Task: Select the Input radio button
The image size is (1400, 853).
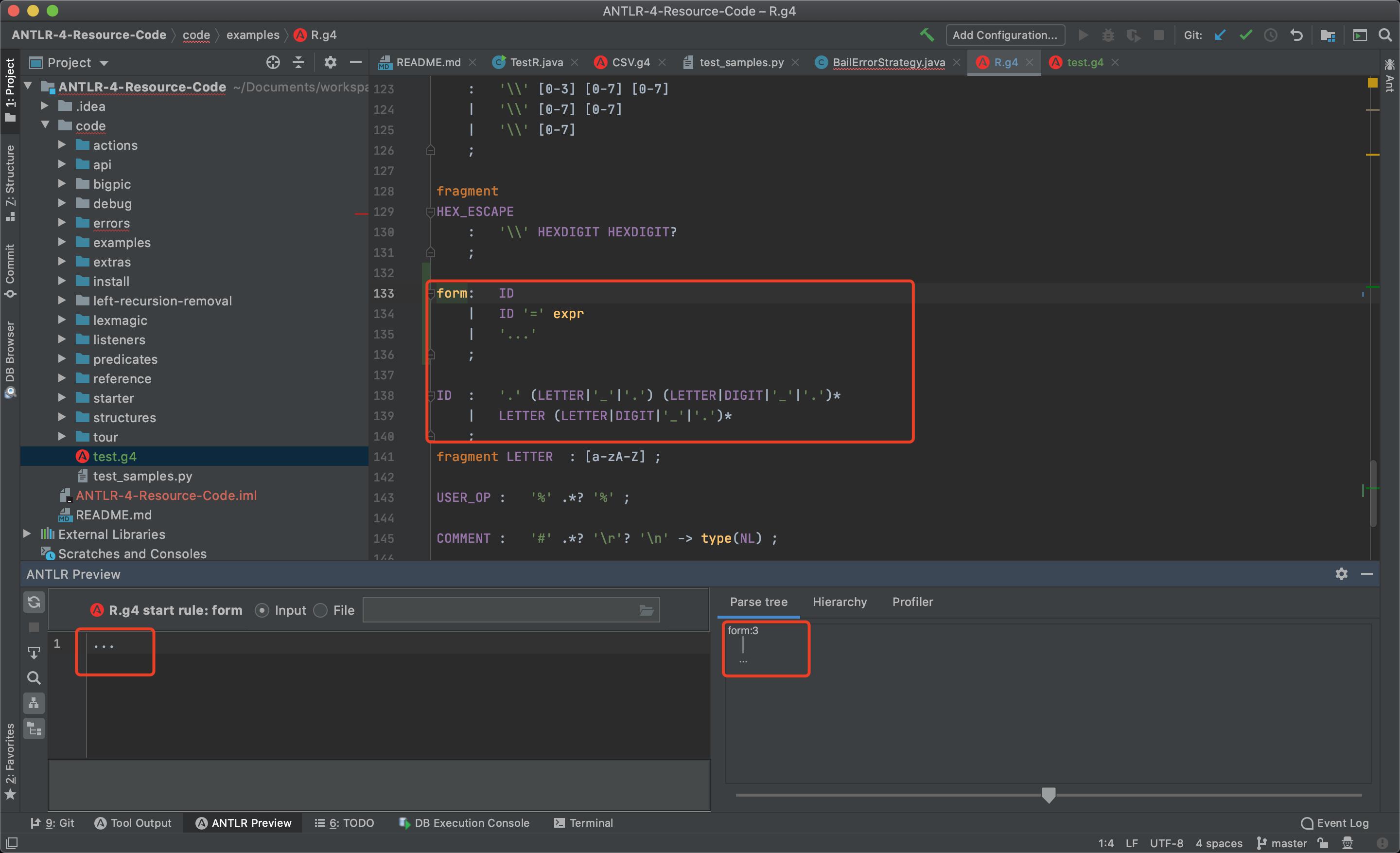Action: 262,610
